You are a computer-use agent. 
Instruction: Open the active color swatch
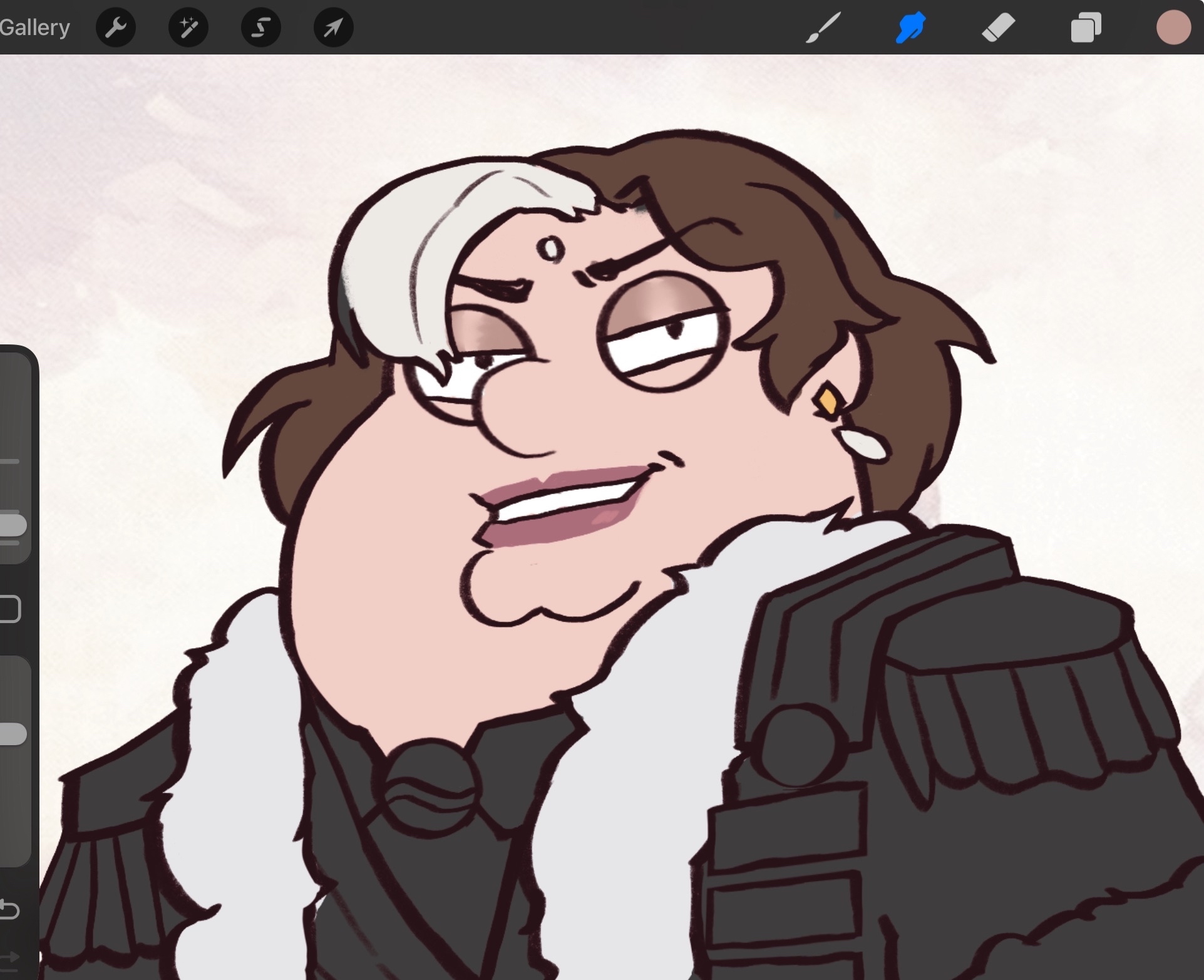point(1173,28)
